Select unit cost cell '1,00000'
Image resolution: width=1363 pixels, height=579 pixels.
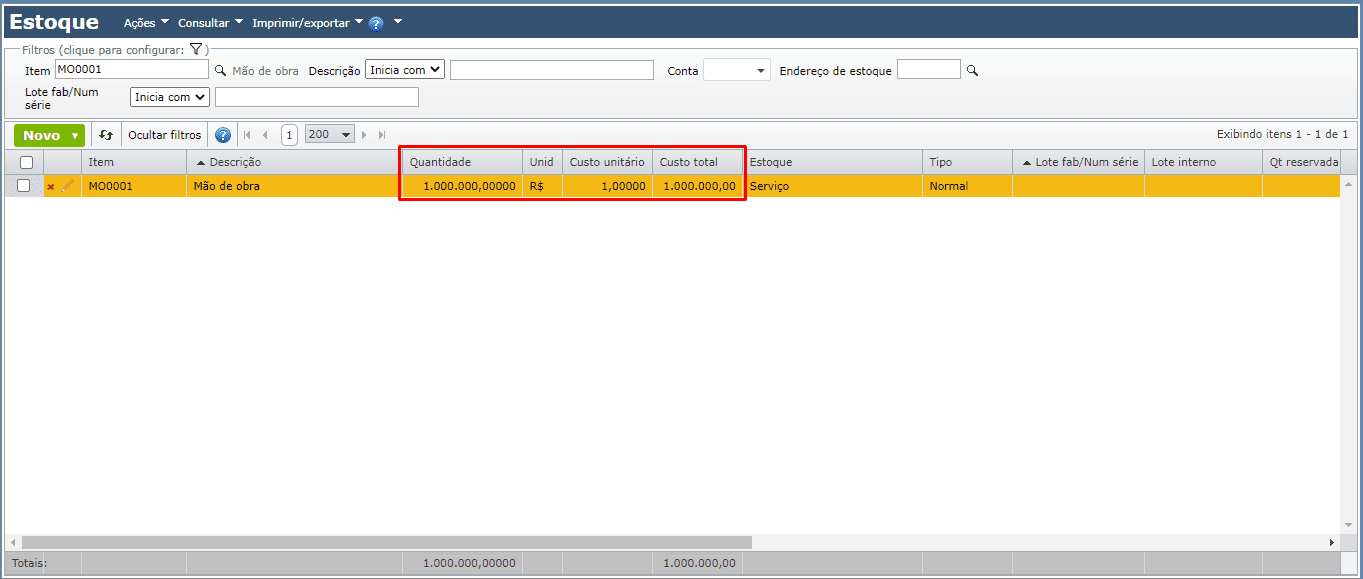(607, 186)
